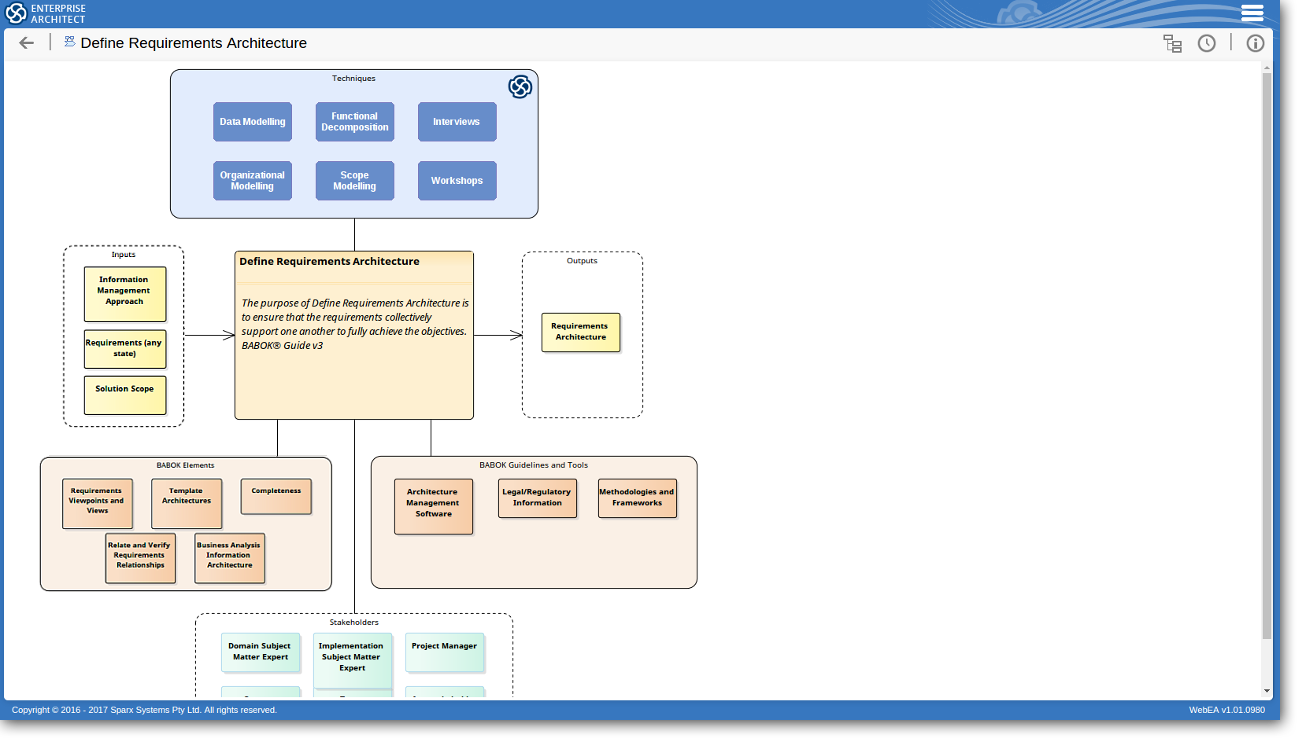Open the hamburger menu
This screenshot has height=750, width=1310.
tap(1252, 13)
